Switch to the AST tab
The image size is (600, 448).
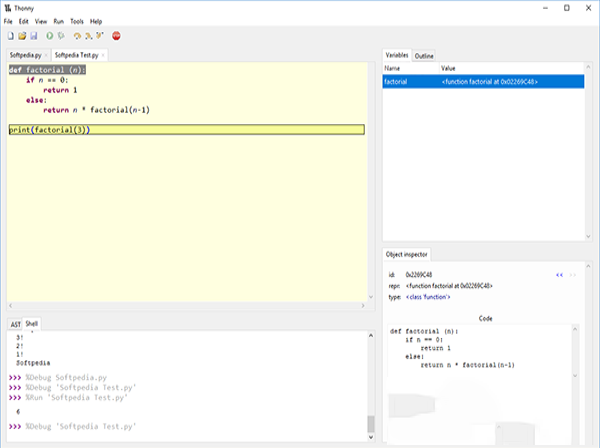15,324
